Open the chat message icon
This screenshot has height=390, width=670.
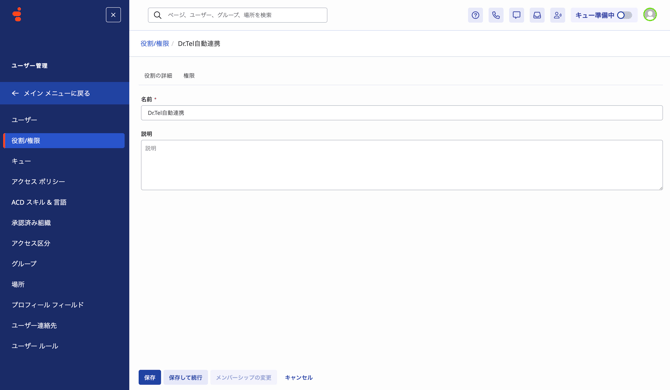pyautogui.click(x=517, y=15)
